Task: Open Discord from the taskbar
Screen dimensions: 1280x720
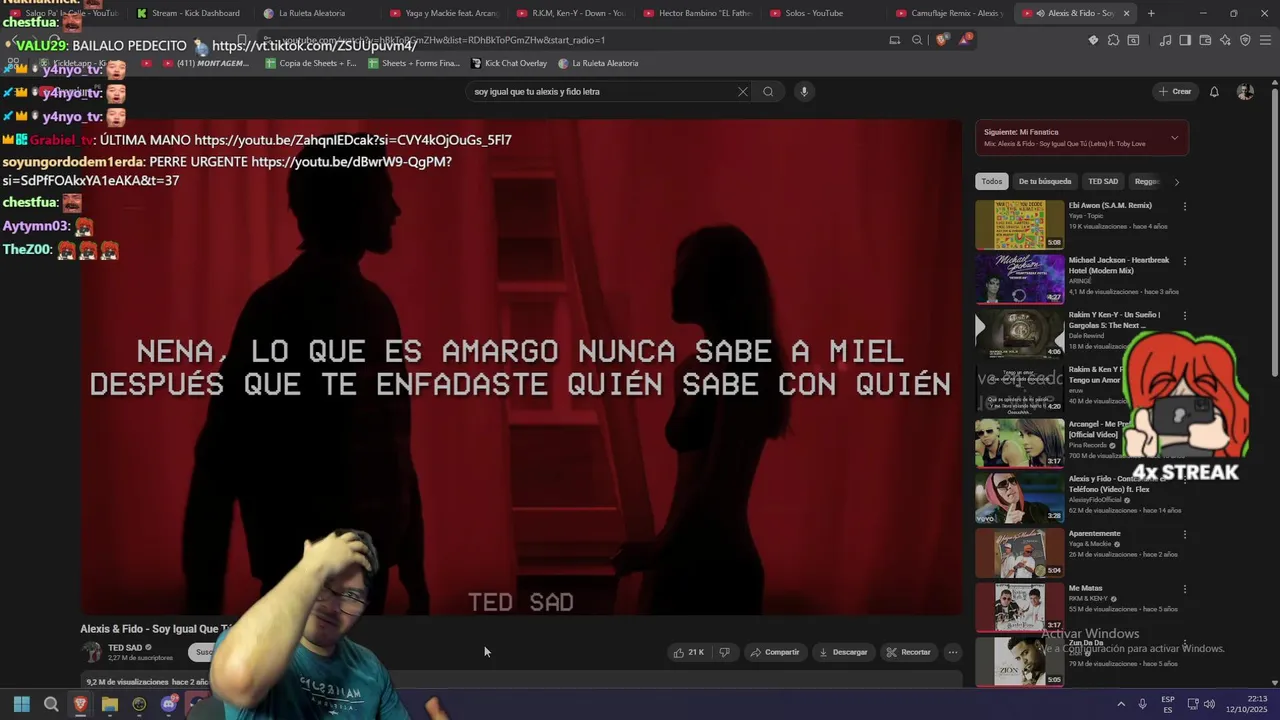Action: [x=169, y=704]
